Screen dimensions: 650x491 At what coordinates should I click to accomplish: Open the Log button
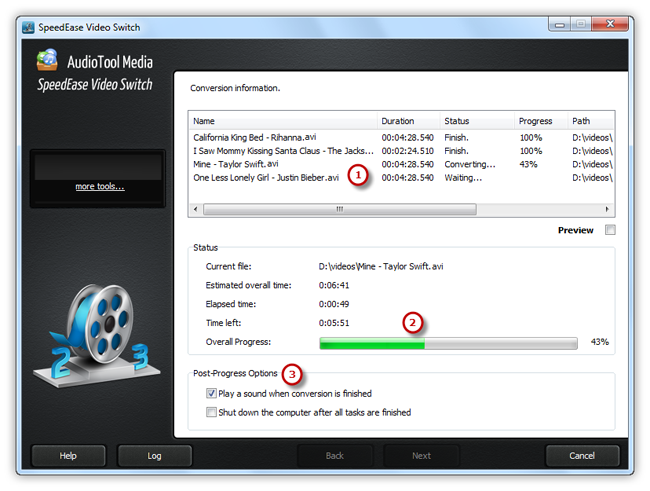(x=155, y=456)
